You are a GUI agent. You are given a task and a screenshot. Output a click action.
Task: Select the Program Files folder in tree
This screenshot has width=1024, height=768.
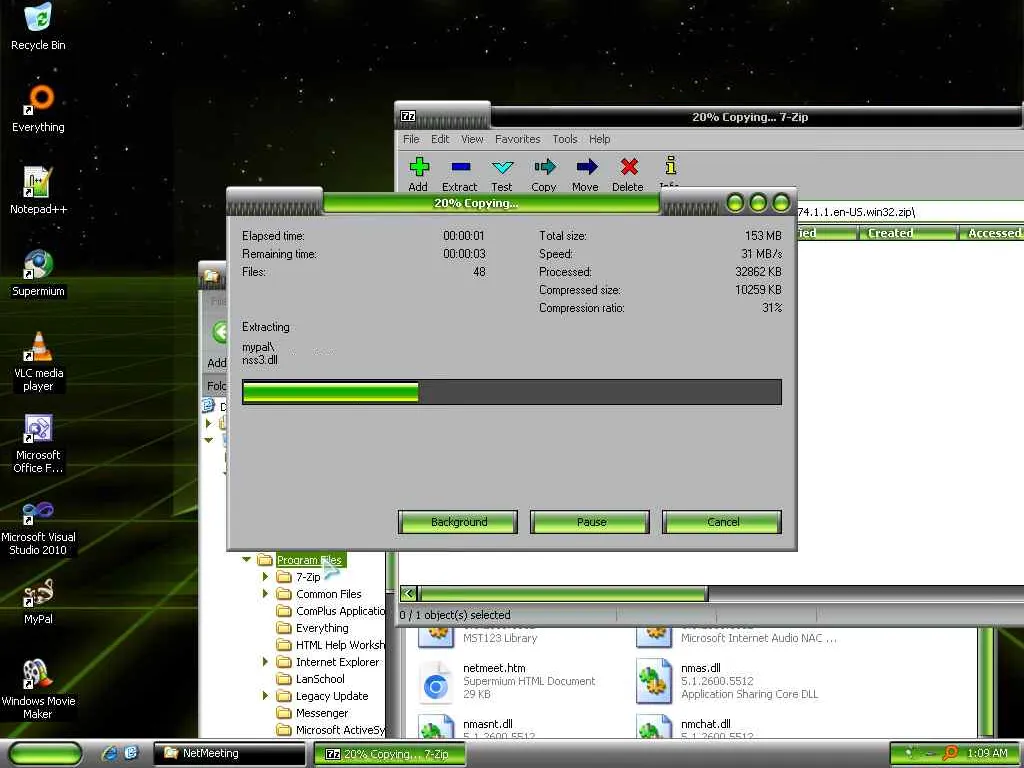tap(309, 560)
